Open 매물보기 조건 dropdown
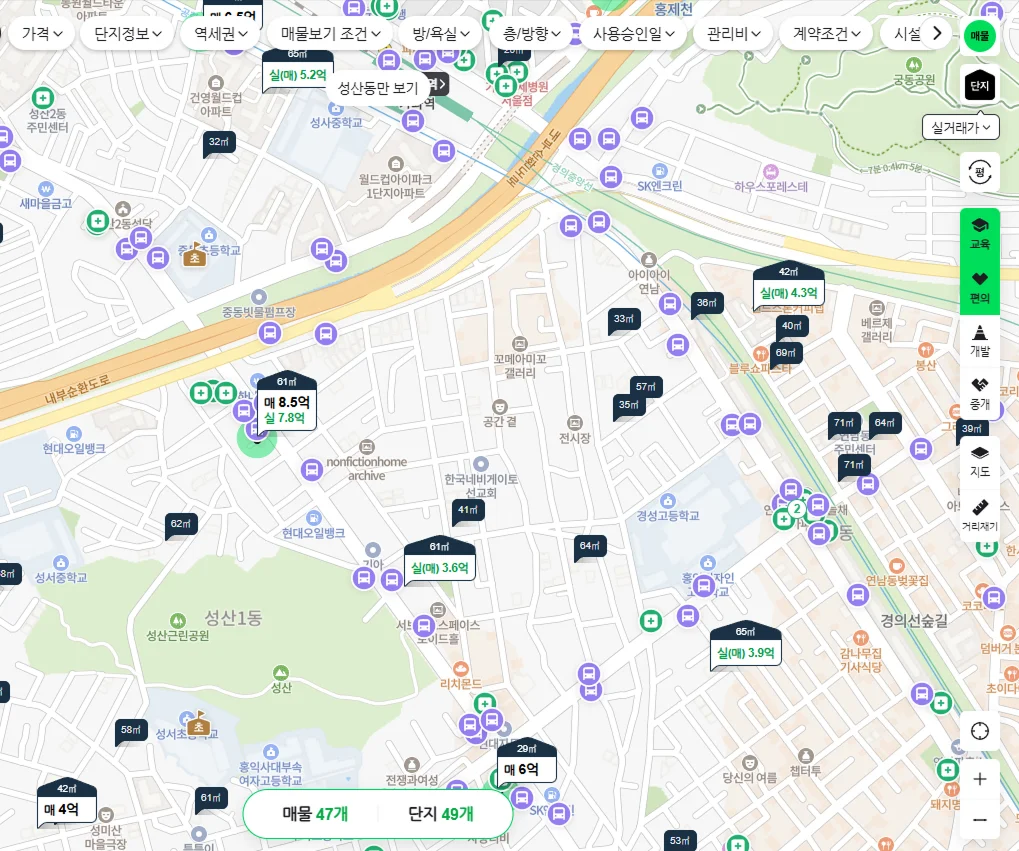 (330, 33)
